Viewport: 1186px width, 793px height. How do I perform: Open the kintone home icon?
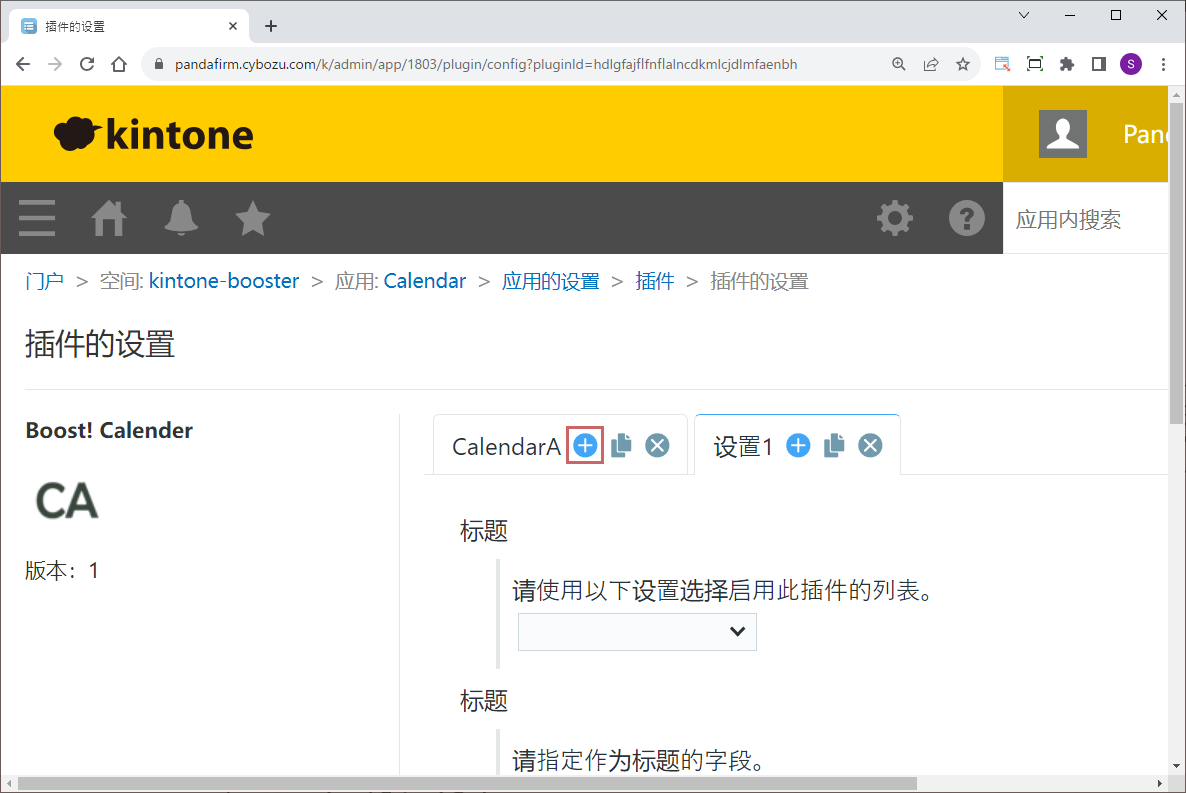click(x=109, y=218)
